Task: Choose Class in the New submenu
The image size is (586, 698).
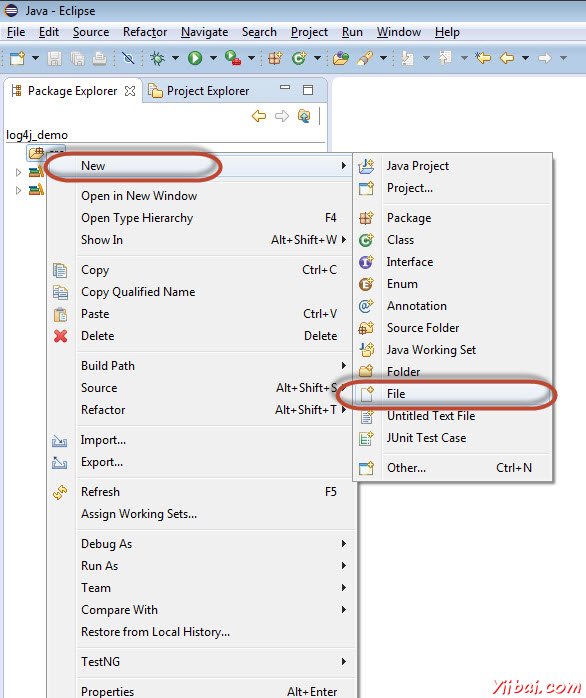Action: click(453, 240)
